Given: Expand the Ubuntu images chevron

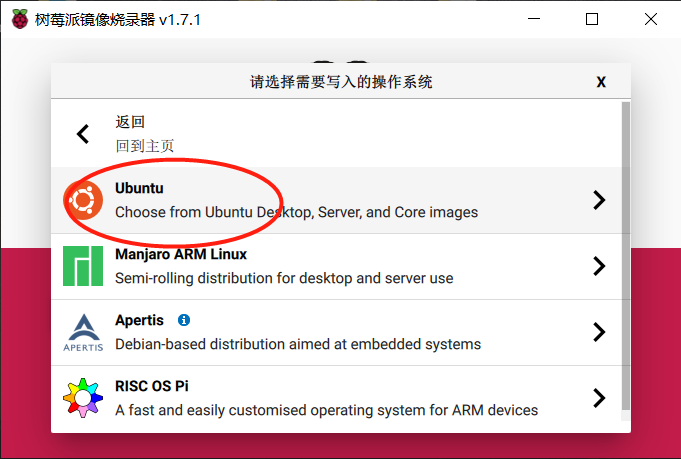Looking at the screenshot, I should (599, 200).
